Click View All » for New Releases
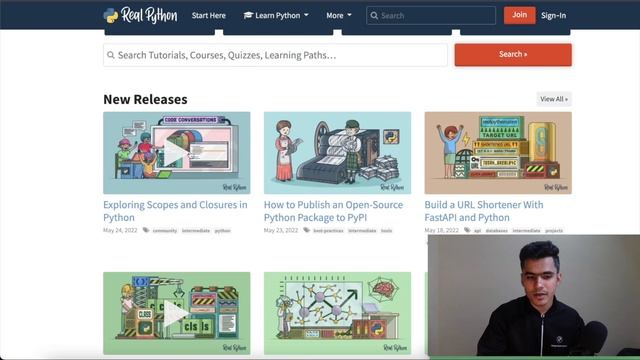The width and height of the screenshot is (640, 360). pos(554,99)
